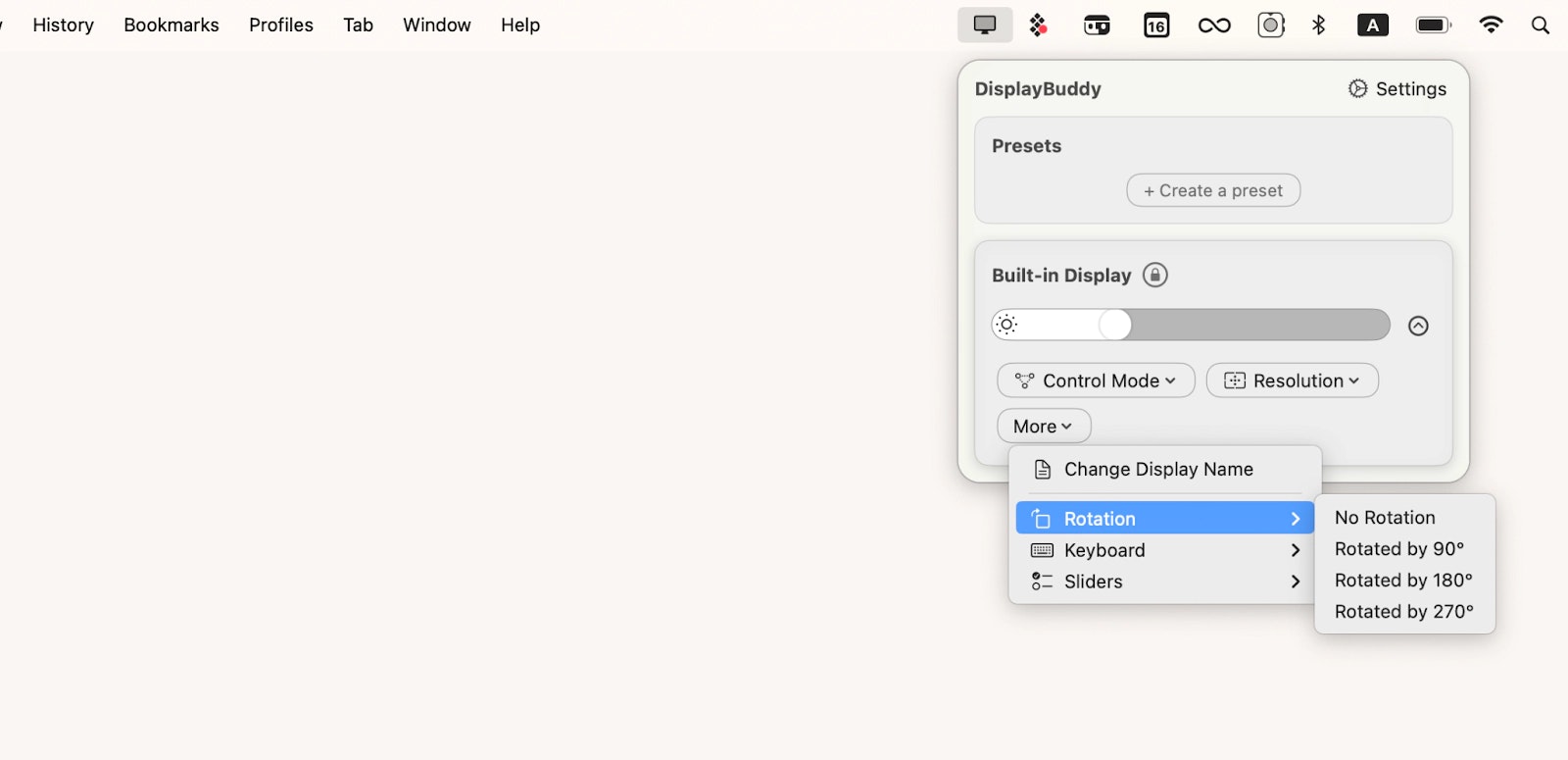Open the screenshot capture menu bar icon

1271,25
